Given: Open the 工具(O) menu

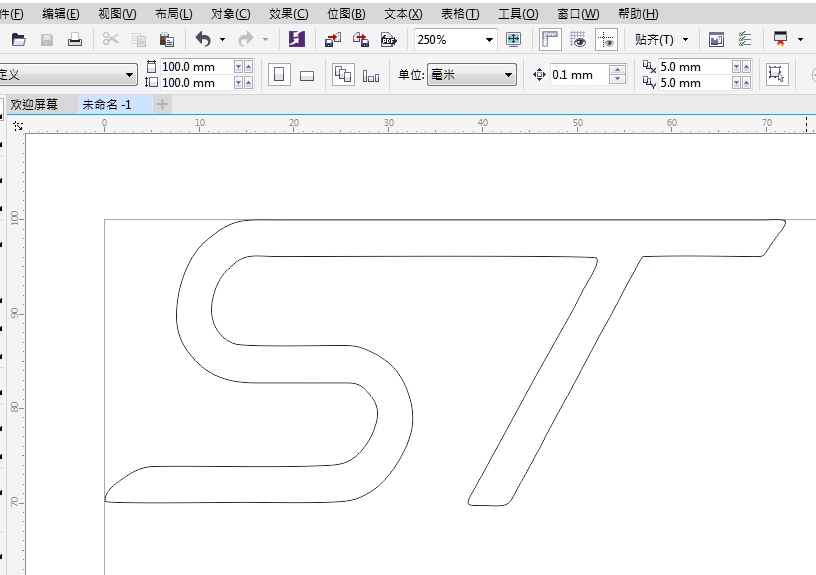Looking at the screenshot, I should [518, 14].
